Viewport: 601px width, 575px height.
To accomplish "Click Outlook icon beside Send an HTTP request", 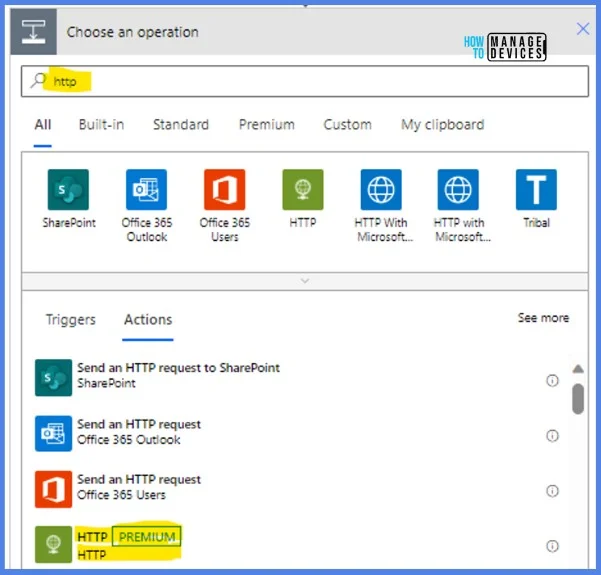I will (x=53, y=433).
